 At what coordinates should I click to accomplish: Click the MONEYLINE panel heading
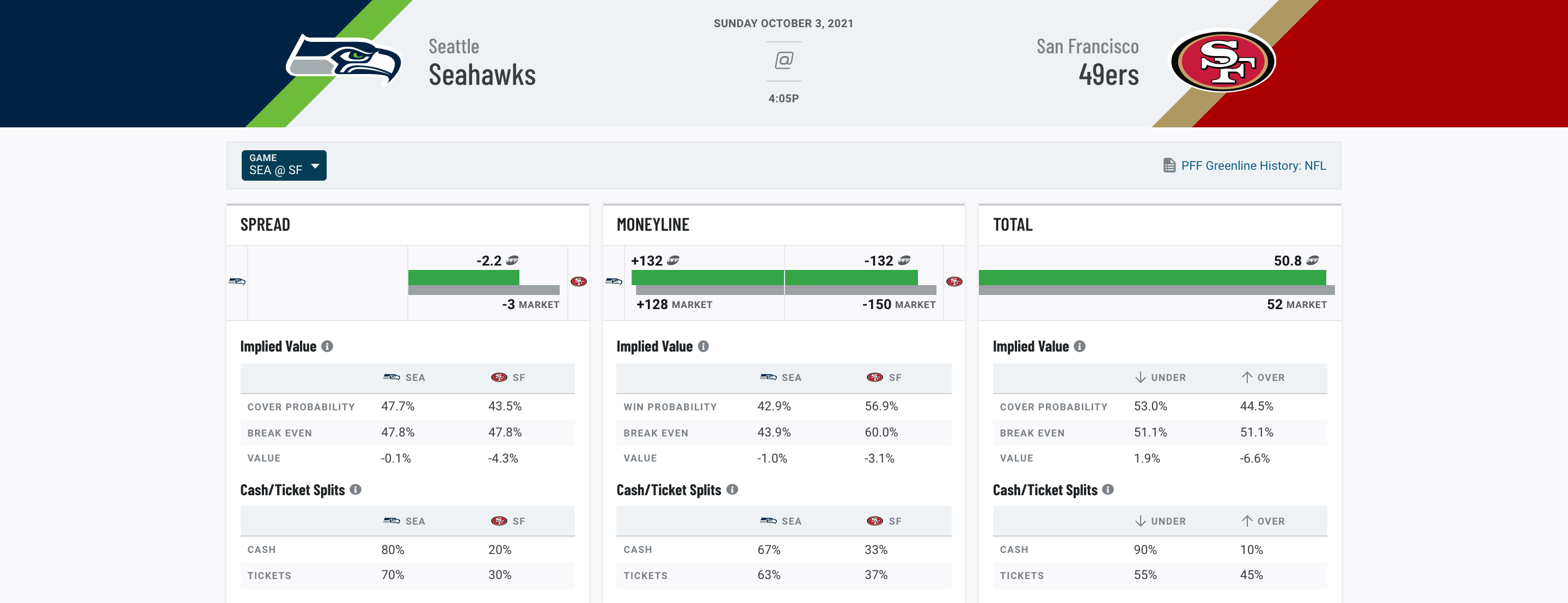tap(653, 225)
